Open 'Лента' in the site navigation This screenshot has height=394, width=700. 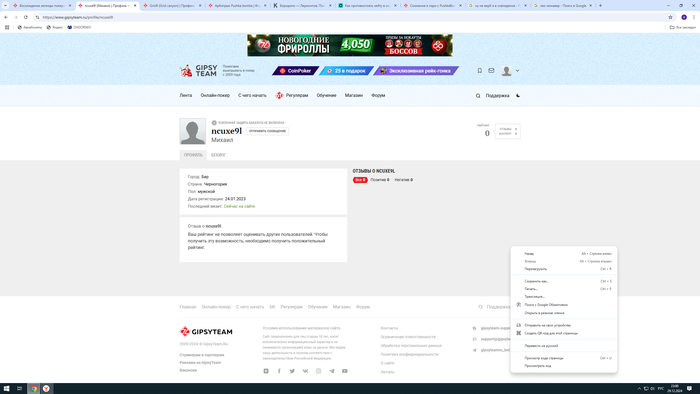pos(186,95)
